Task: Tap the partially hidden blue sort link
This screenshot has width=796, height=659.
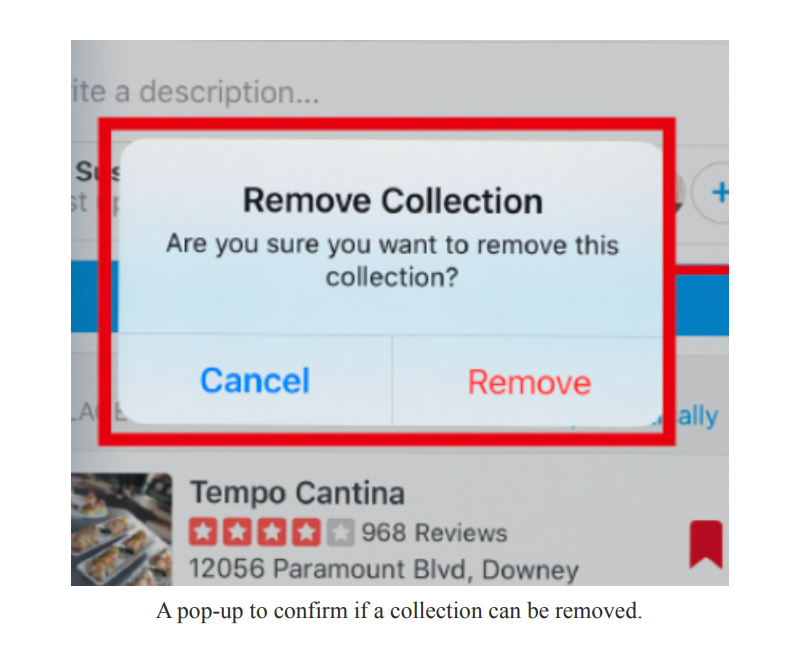Action: point(698,416)
